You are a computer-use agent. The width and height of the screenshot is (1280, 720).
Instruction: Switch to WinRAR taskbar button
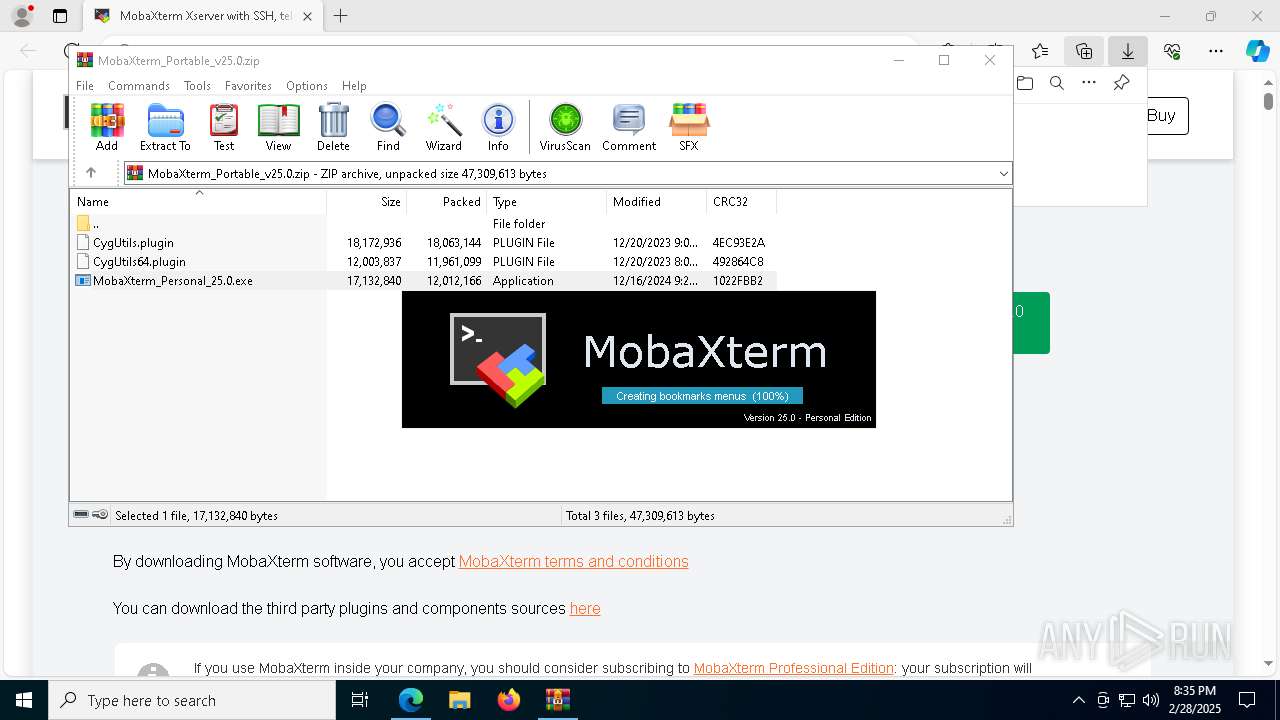point(557,700)
